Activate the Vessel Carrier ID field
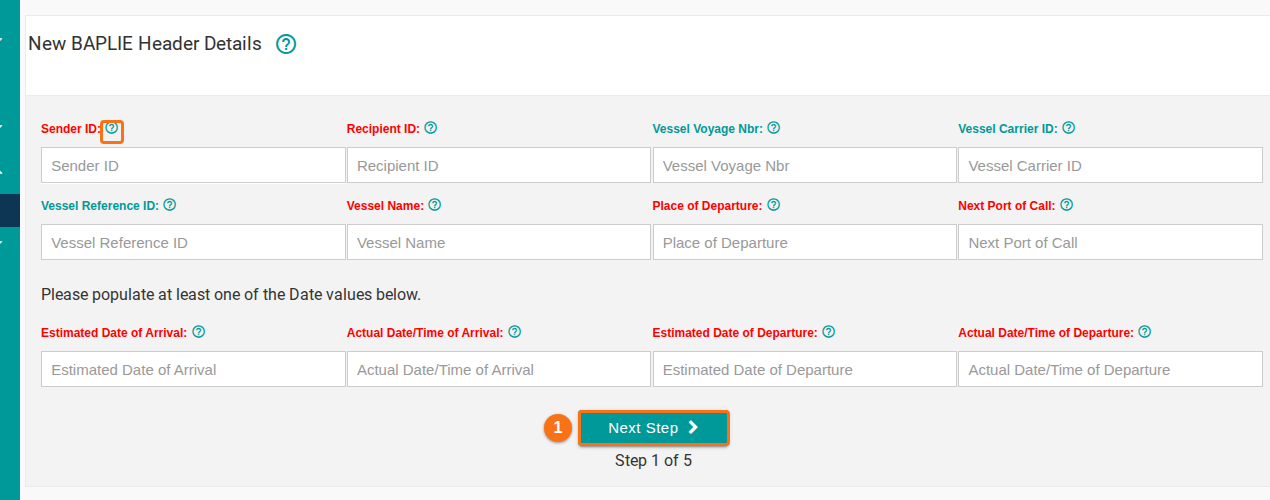 coord(1110,165)
